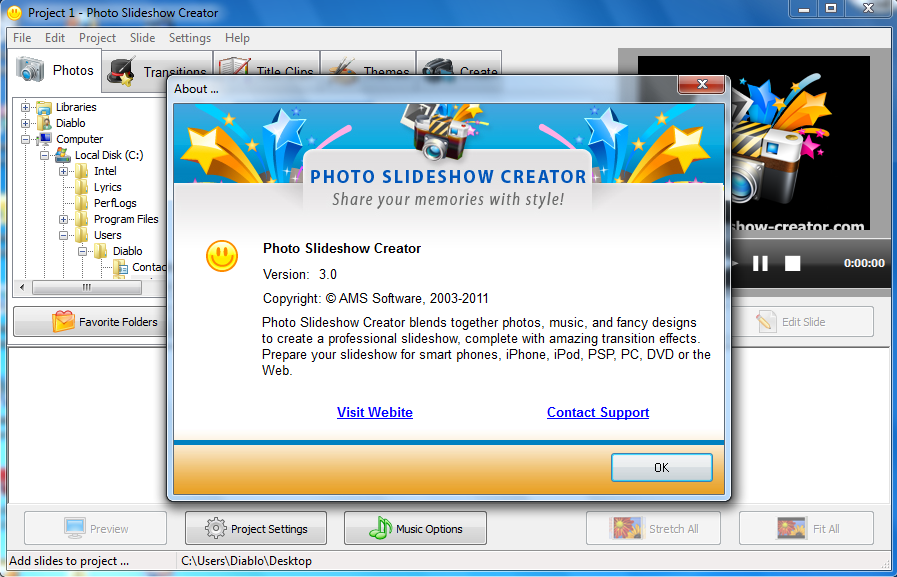Image resolution: width=897 pixels, height=577 pixels.
Task: Open Music Options
Action: pyautogui.click(x=415, y=528)
